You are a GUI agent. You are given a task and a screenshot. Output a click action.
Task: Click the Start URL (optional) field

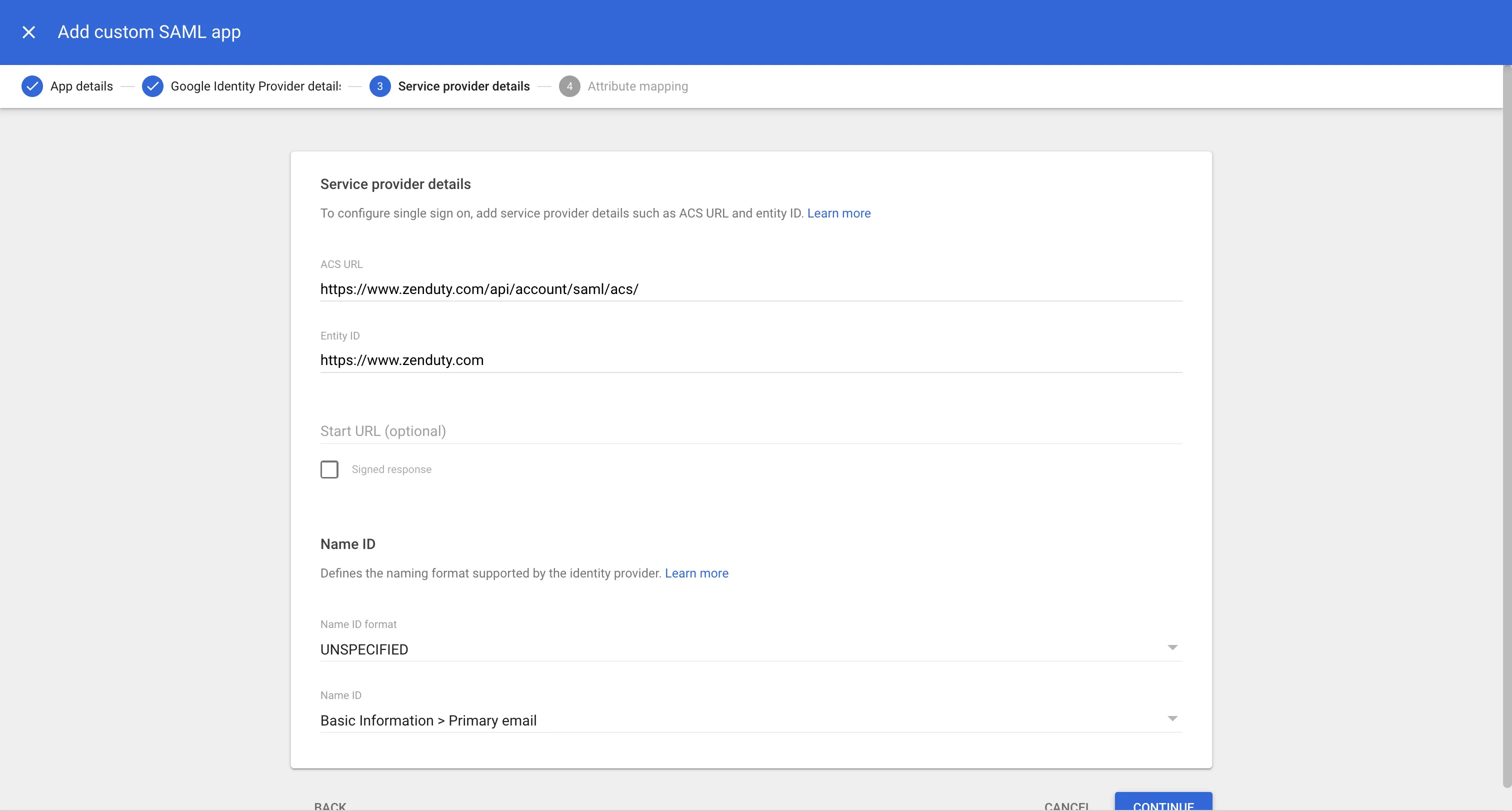click(x=750, y=431)
